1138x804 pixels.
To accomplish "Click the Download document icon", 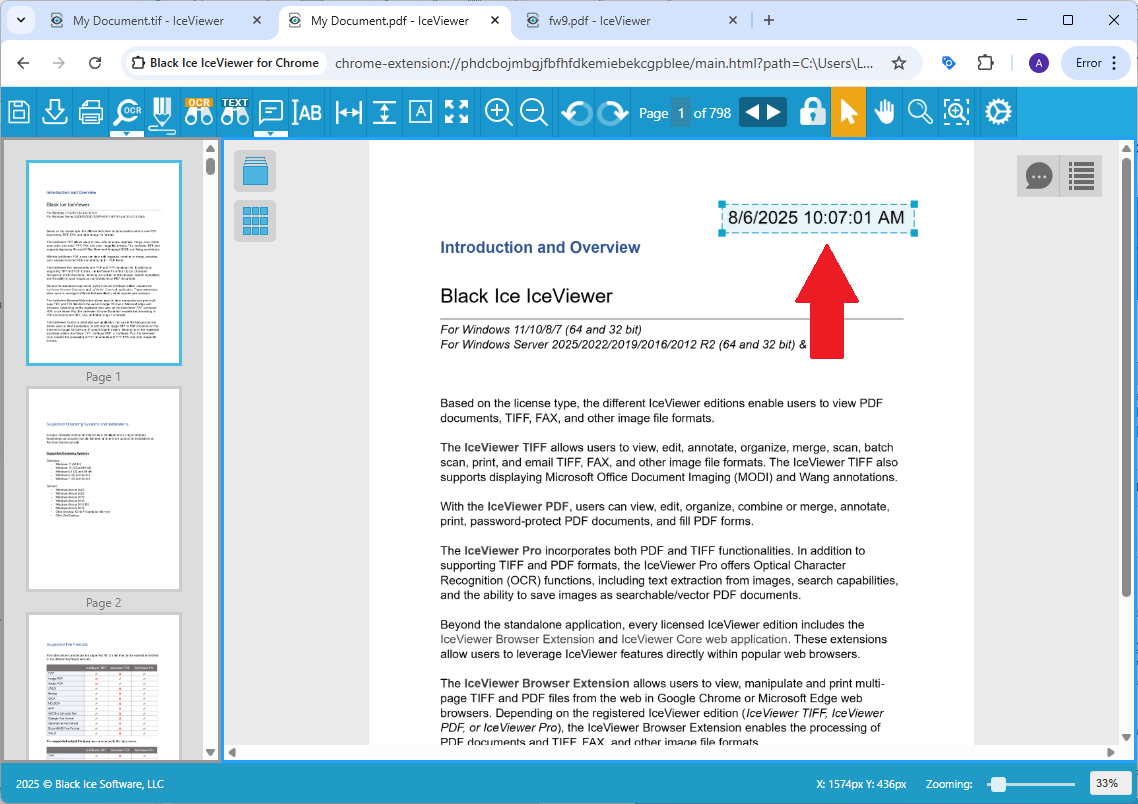I will click(x=54, y=112).
